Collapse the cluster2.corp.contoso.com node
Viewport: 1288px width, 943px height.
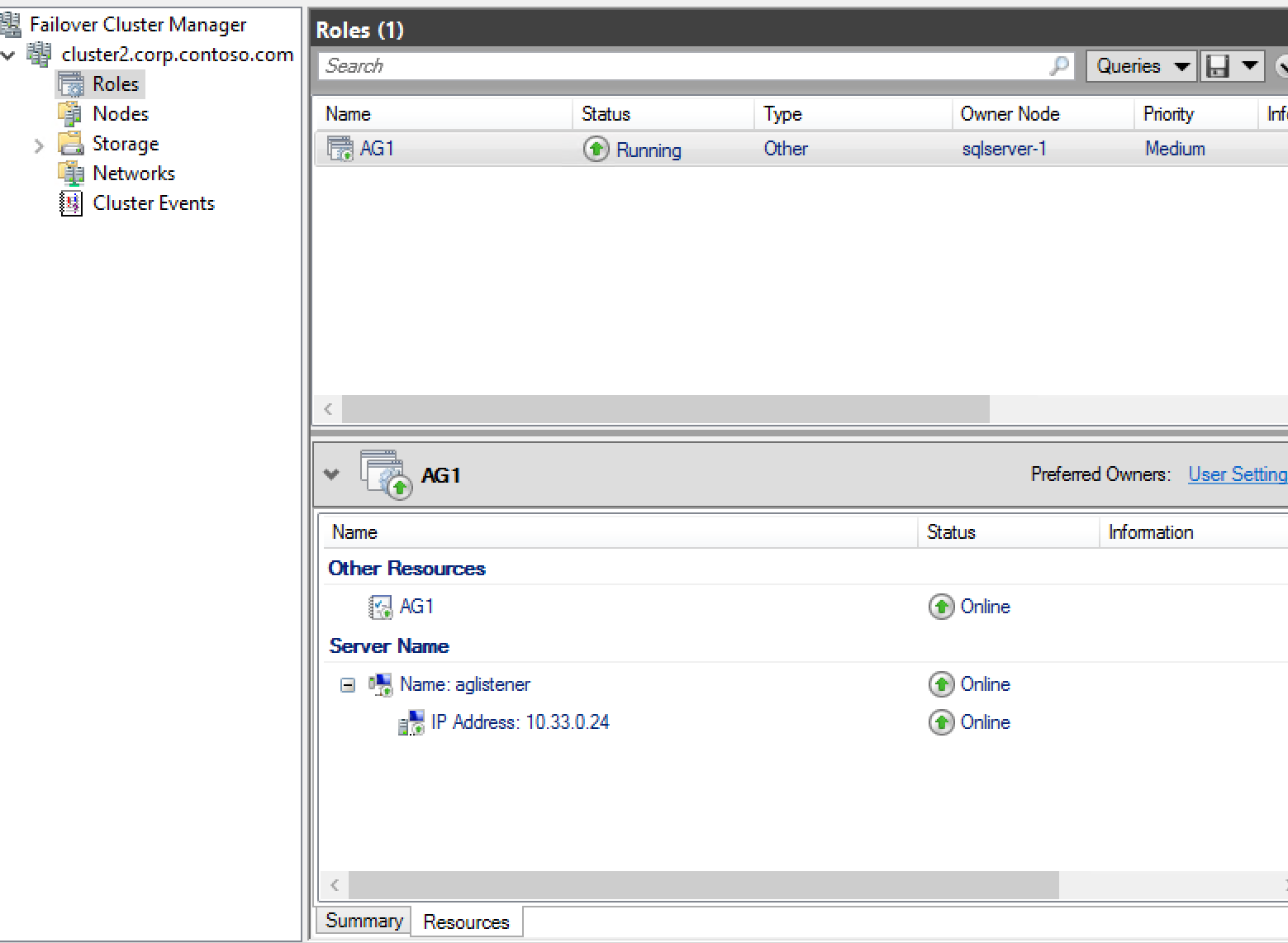click(x=9, y=56)
